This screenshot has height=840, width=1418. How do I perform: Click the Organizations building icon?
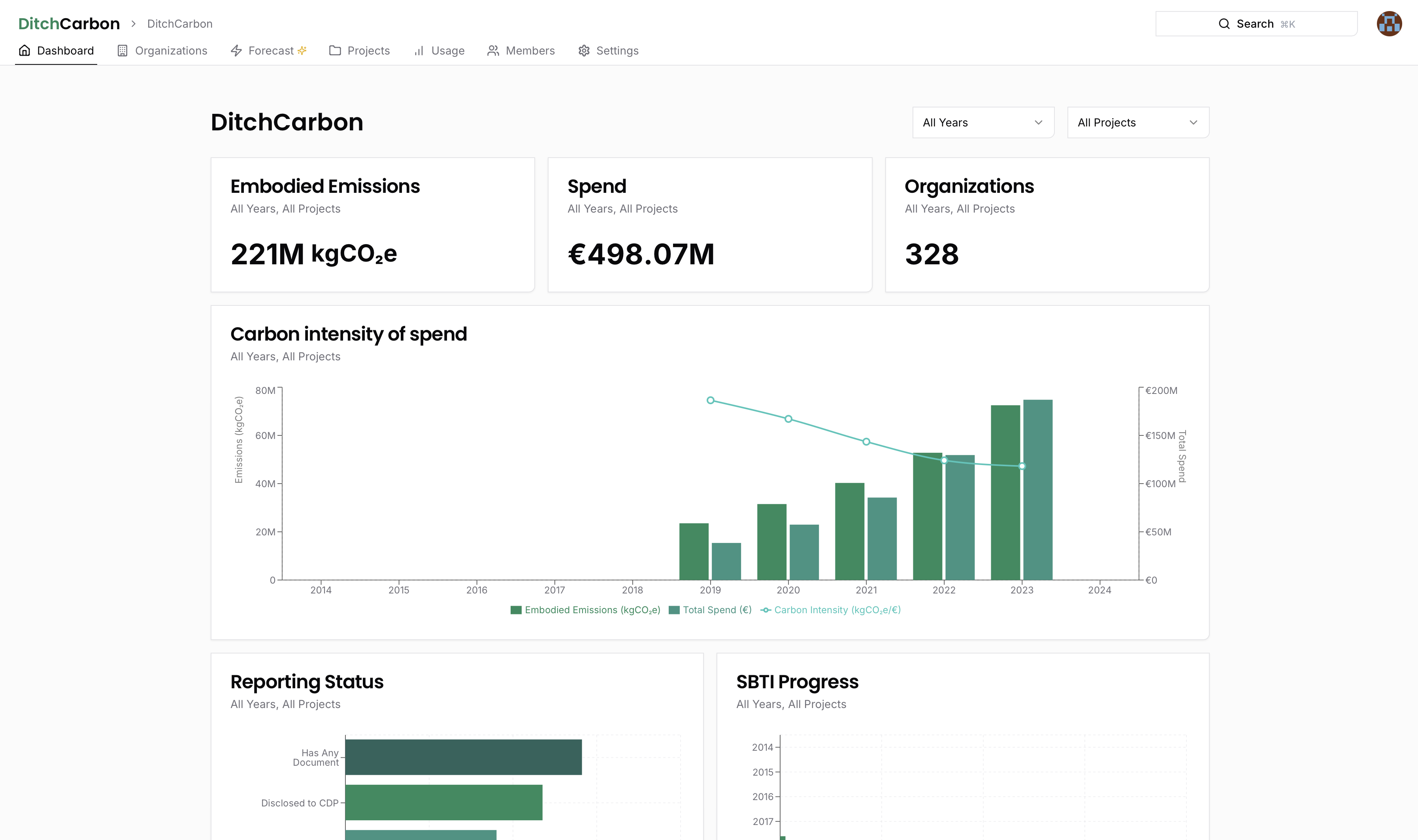[122, 51]
